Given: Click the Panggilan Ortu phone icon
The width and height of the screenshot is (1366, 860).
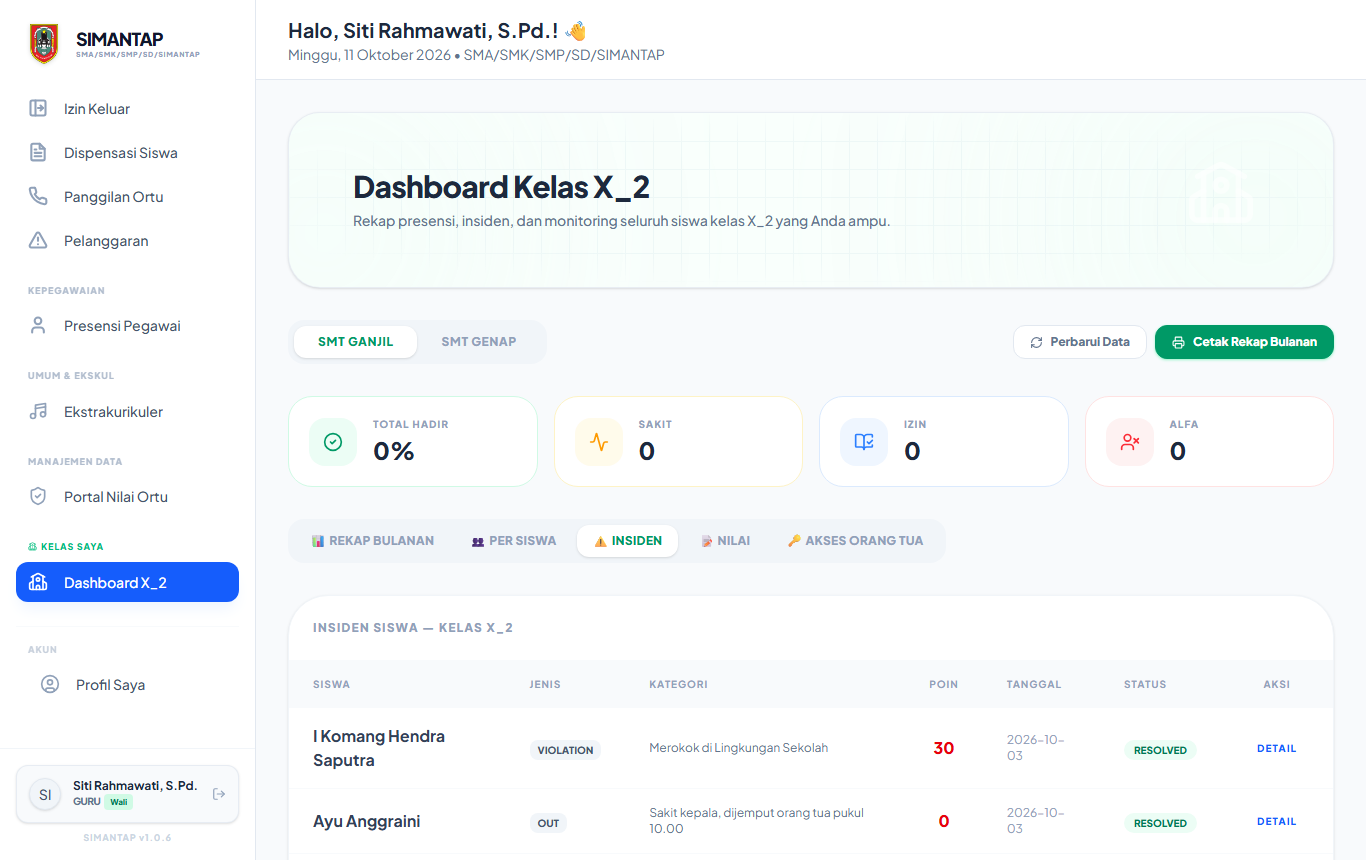Looking at the screenshot, I should pyautogui.click(x=38, y=196).
